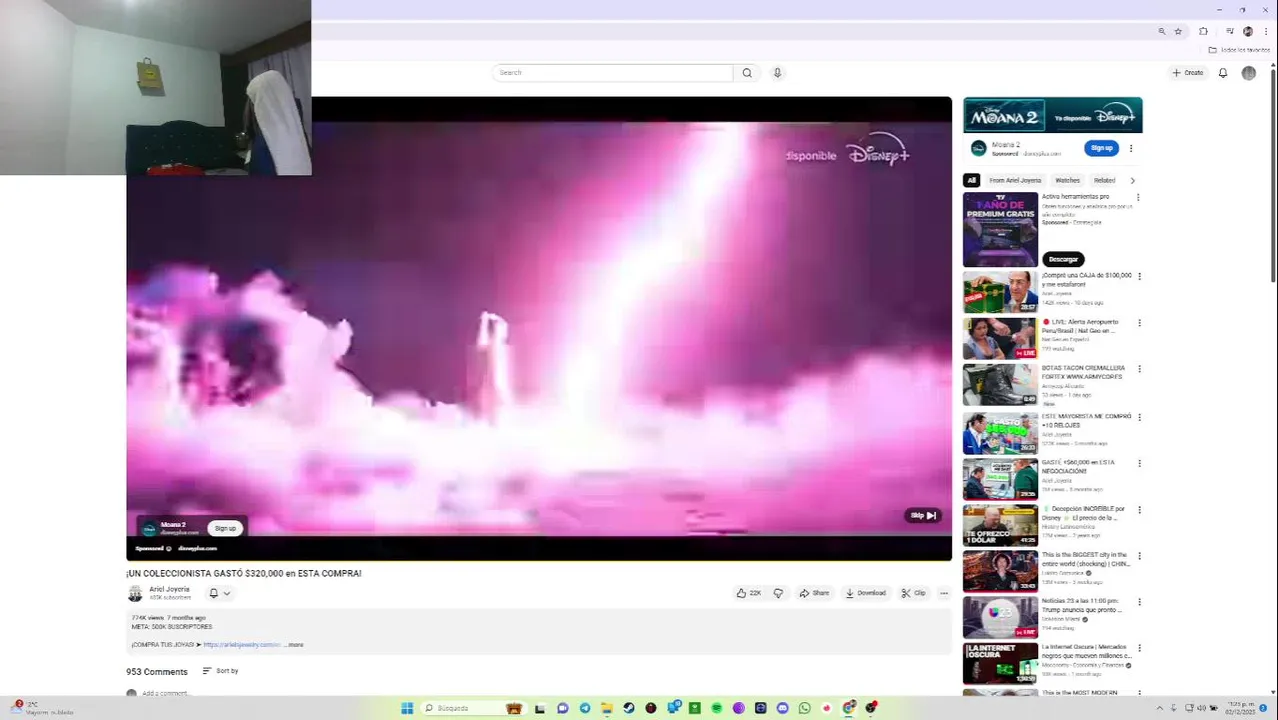Open options for Alerta Aeropuerto video
Image resolution: width=1278 pixels, height=720 pixels.
(1138, 324)
